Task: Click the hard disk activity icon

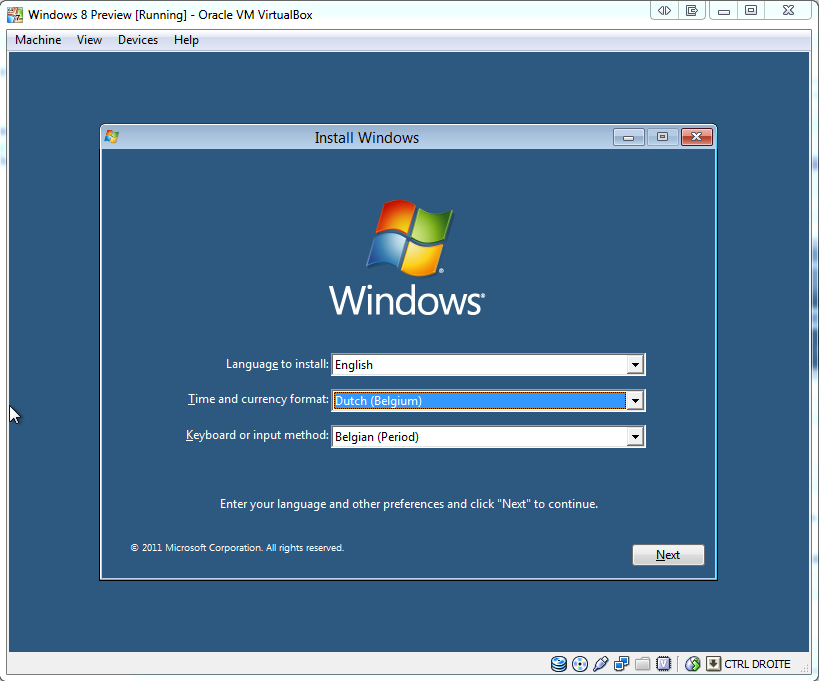Action: [558, 664]
